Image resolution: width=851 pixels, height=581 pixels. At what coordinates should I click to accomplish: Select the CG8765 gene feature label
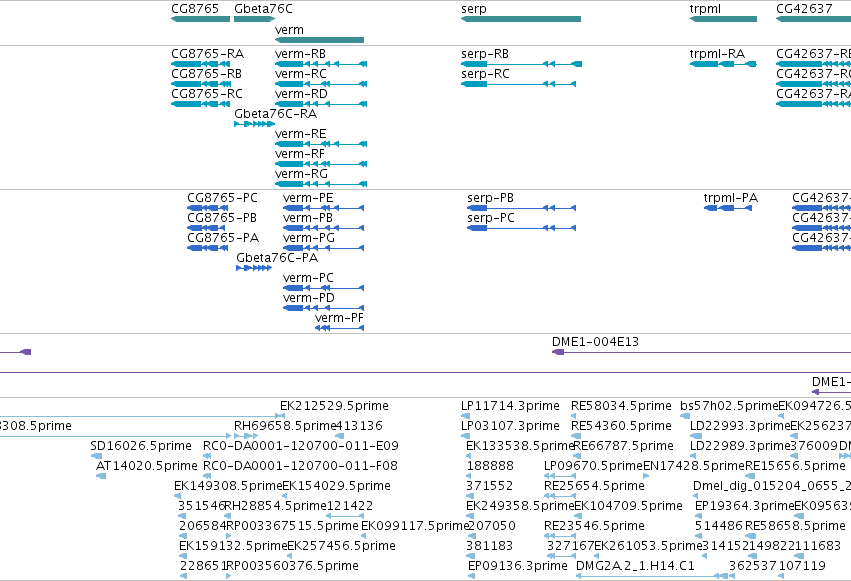(x=195, y=9)
